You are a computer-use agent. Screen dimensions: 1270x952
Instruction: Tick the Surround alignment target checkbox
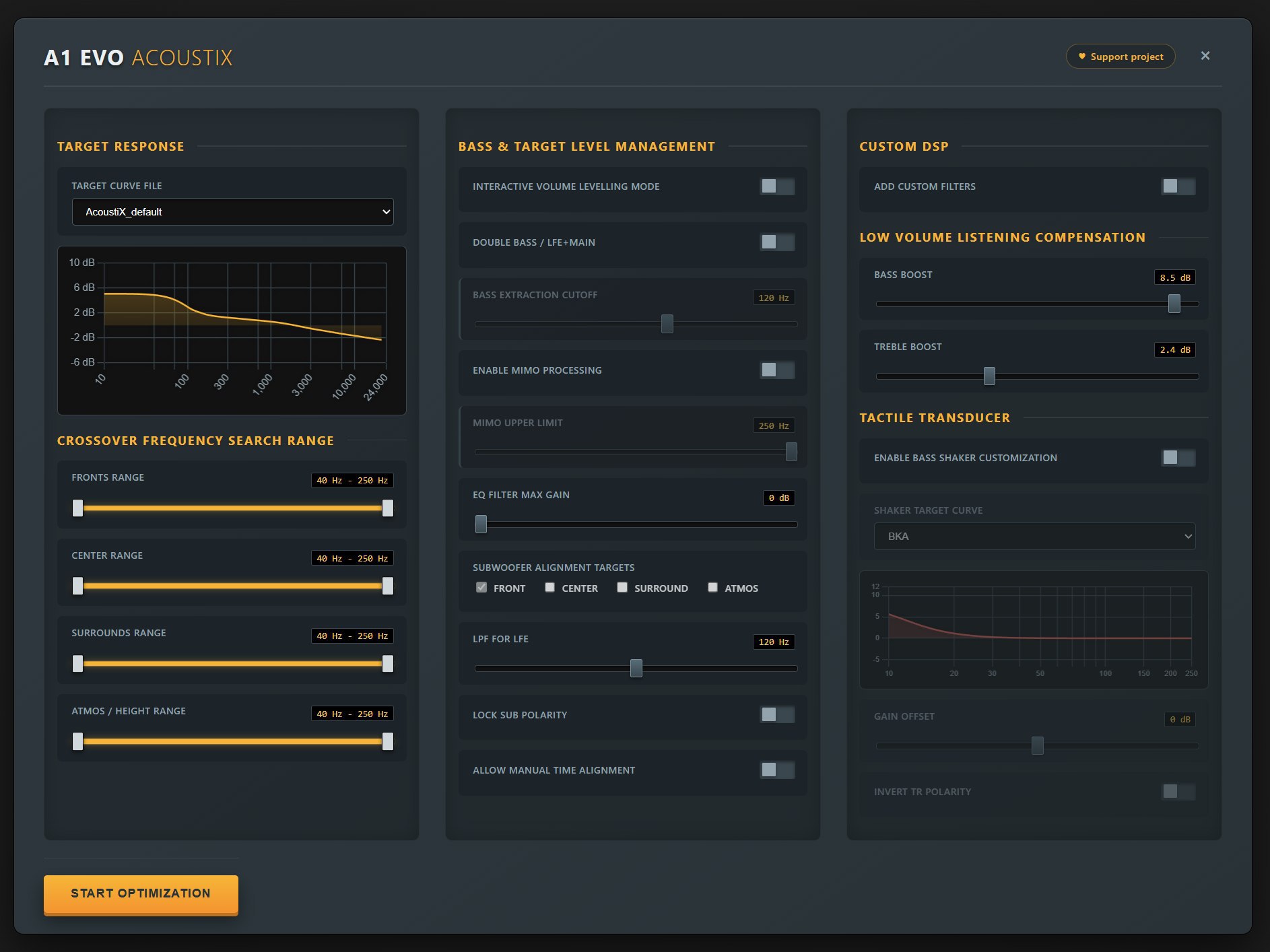coord(622,588)
